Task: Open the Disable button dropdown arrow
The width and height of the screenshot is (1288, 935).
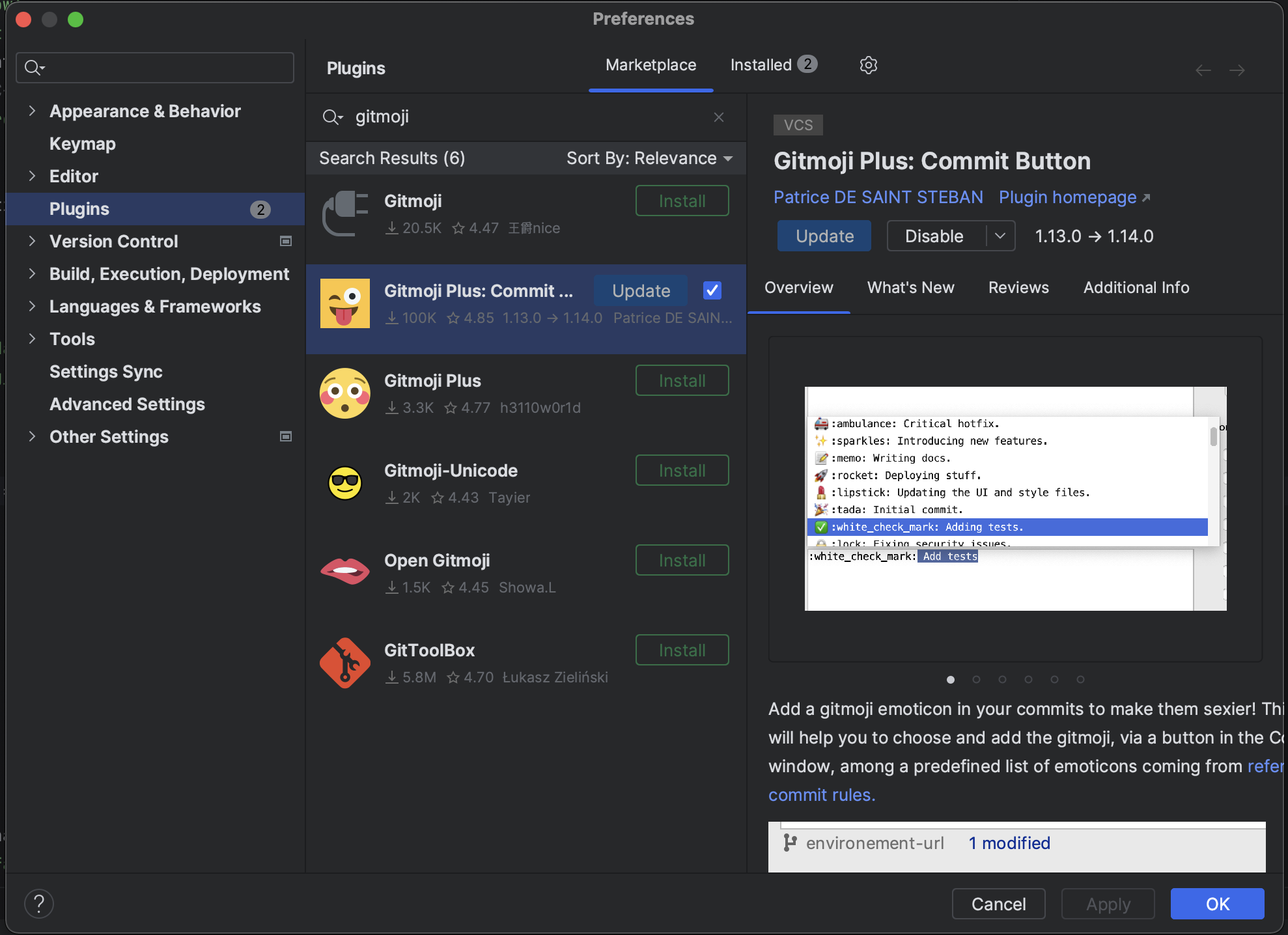Action: (x=1000, y=236)
